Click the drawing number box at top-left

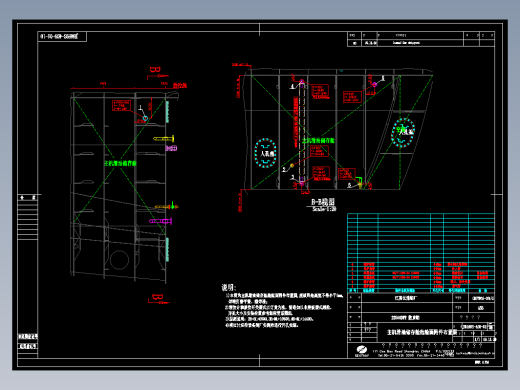click(x=62, y=36)
